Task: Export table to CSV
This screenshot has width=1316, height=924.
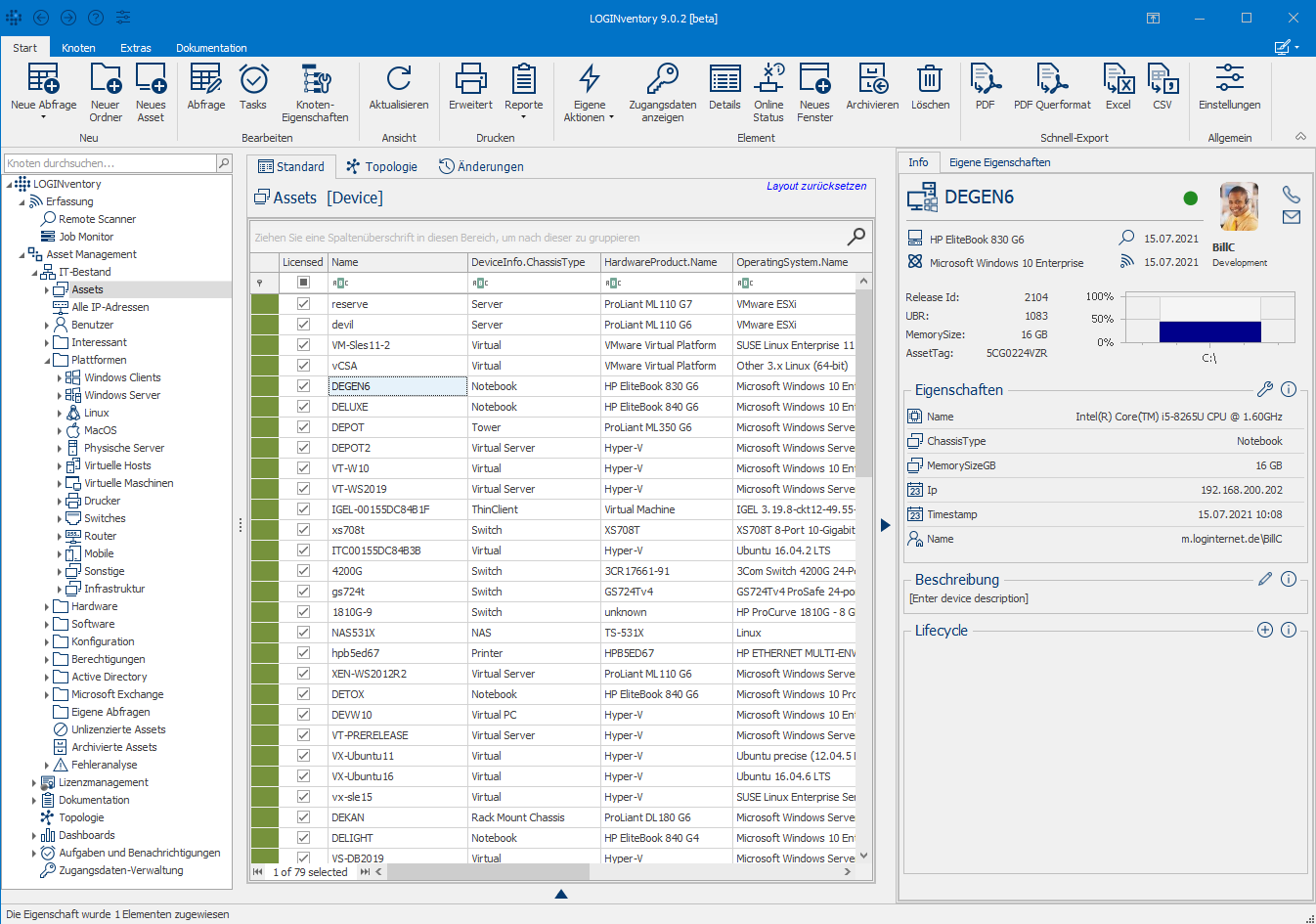Action: 1162,87
